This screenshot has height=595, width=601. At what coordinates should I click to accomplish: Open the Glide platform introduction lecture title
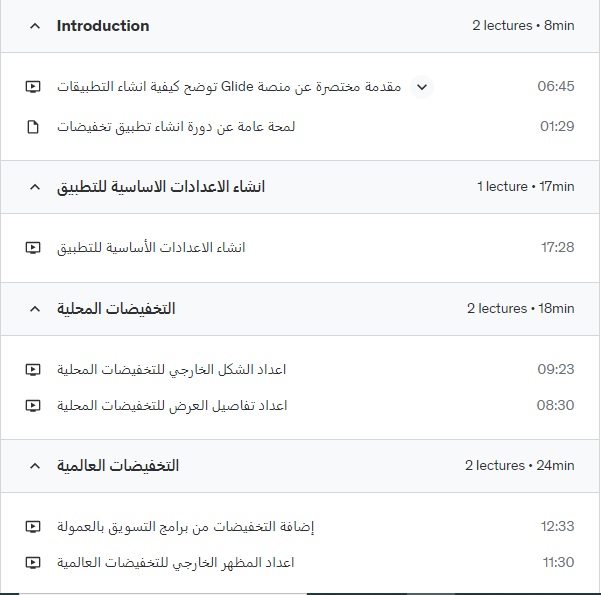click(229, 87)
